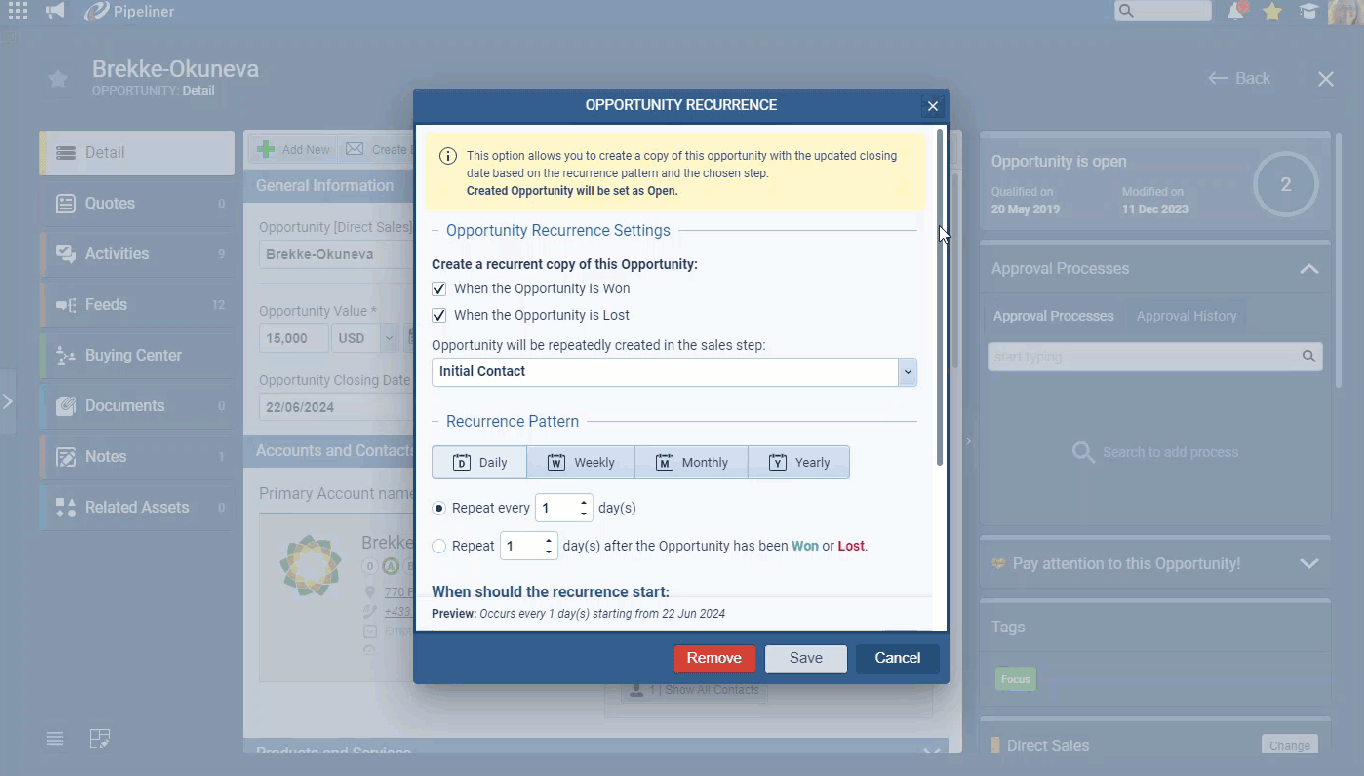Switch to Weekly recurrence pattern
The image size is (1364, 776).
point(581,462)
